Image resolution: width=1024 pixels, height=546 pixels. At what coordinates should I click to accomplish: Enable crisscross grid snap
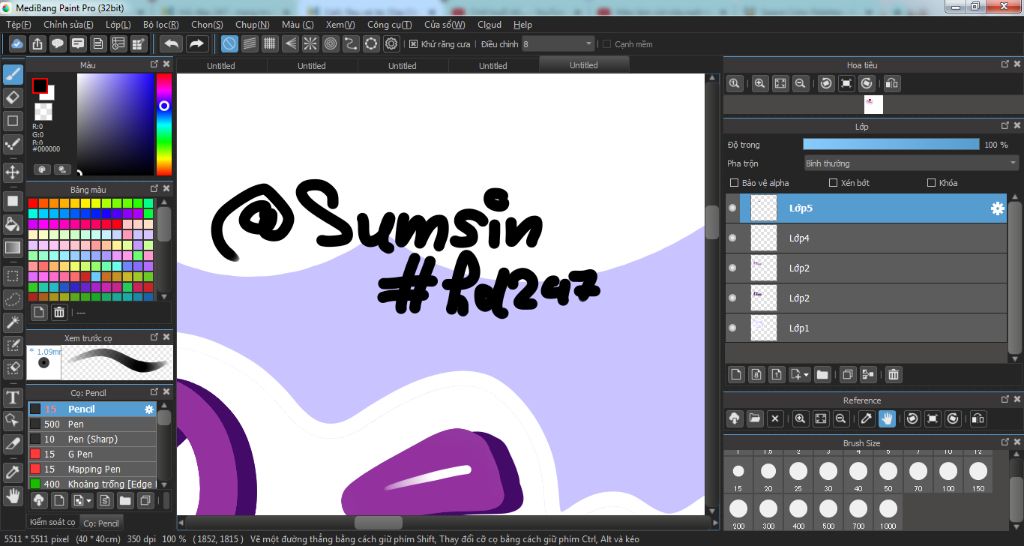click(x=270, y=44)
